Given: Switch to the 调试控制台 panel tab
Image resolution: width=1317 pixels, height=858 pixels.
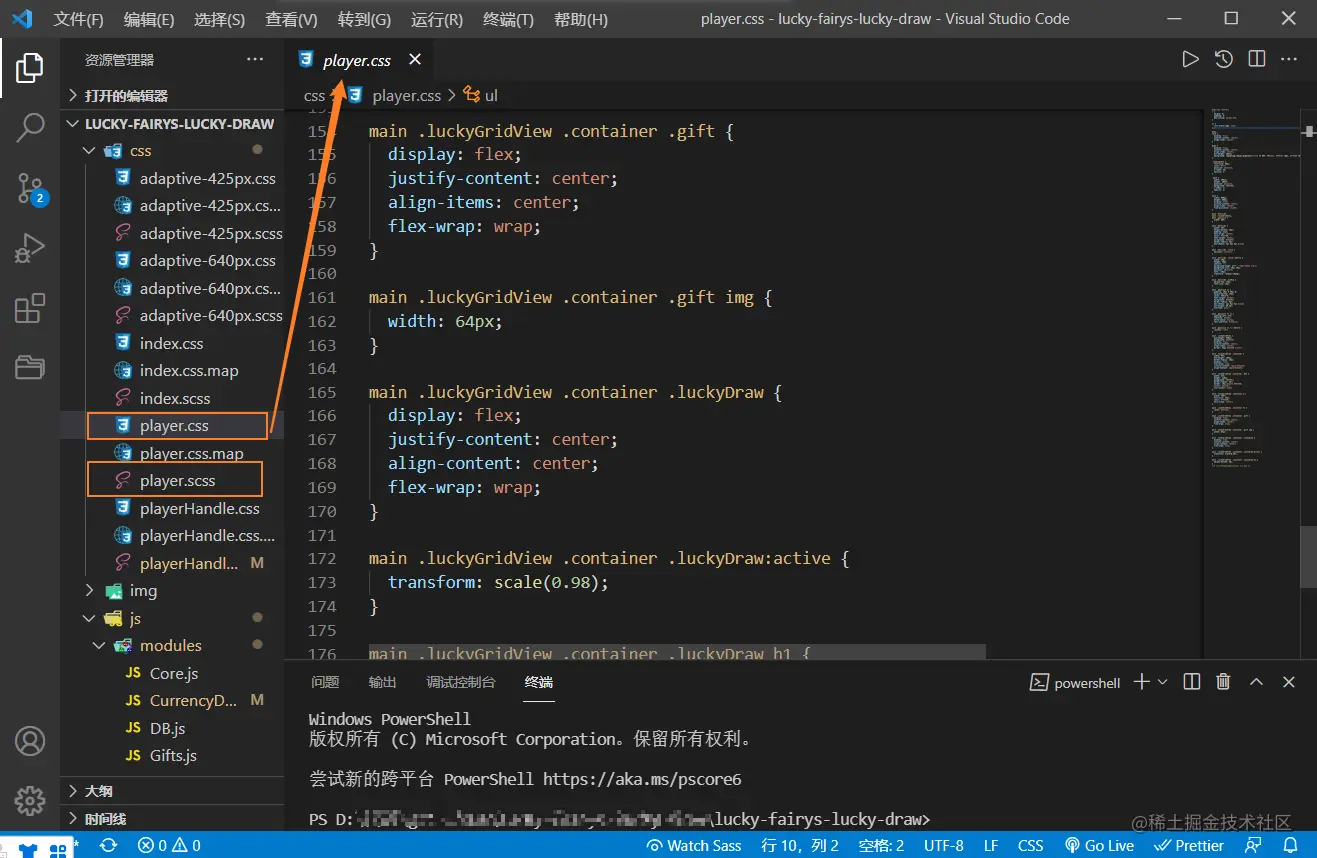Looking at the screenshot, I should [x=461, y=682].
